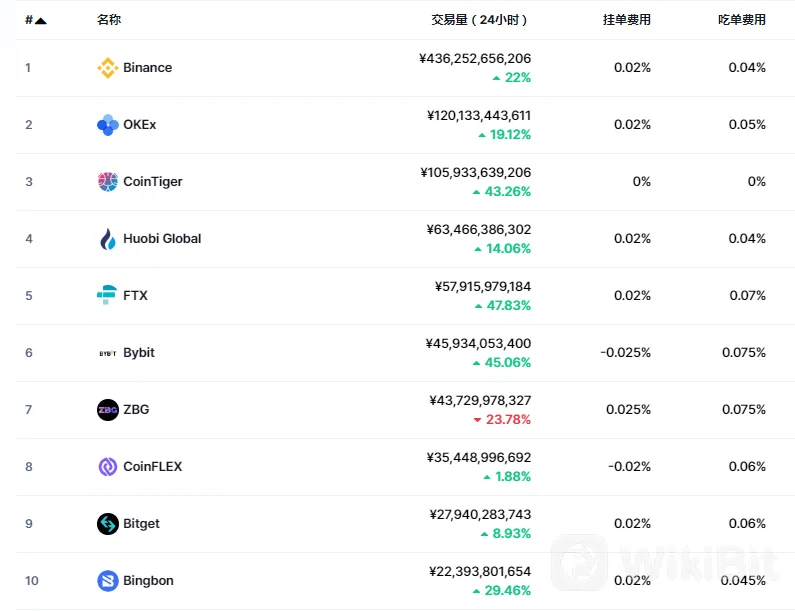Sort by the # rank column arrow
The image size is (795, 611).
(40, 20)
